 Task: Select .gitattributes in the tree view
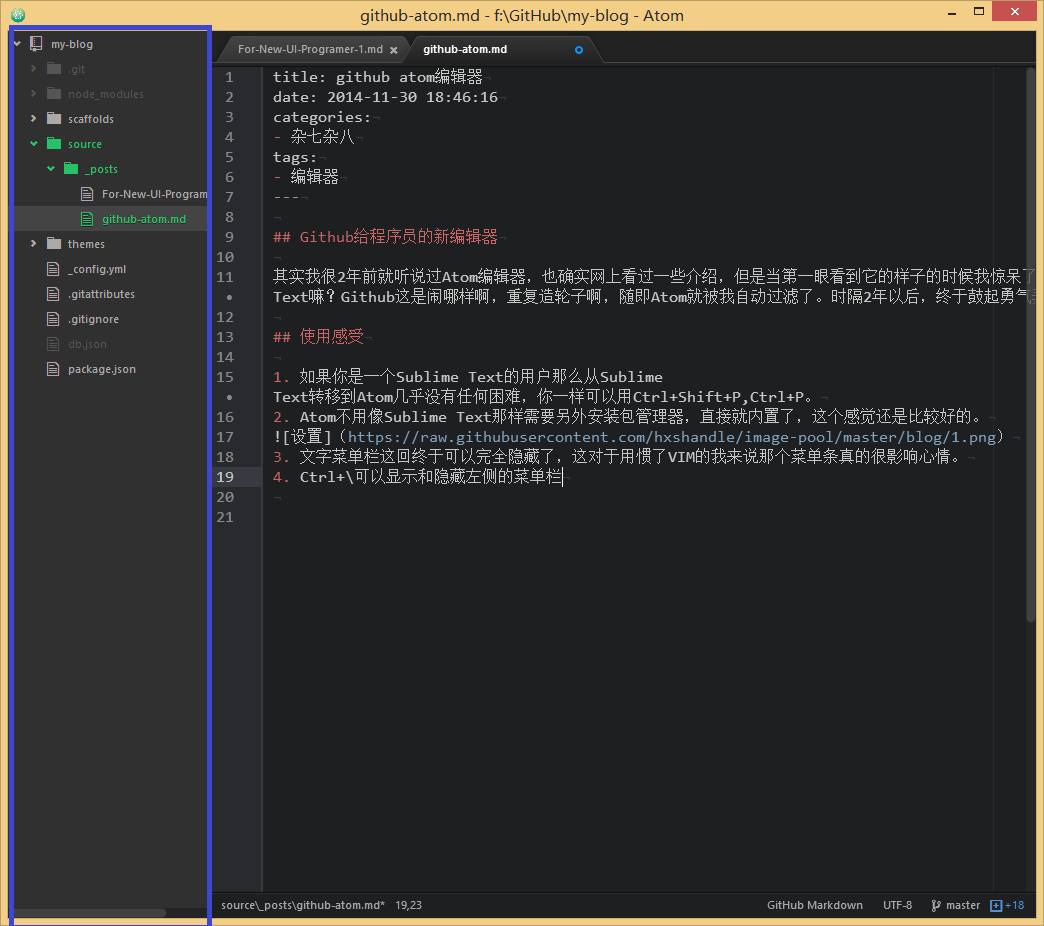click(101, 294)
